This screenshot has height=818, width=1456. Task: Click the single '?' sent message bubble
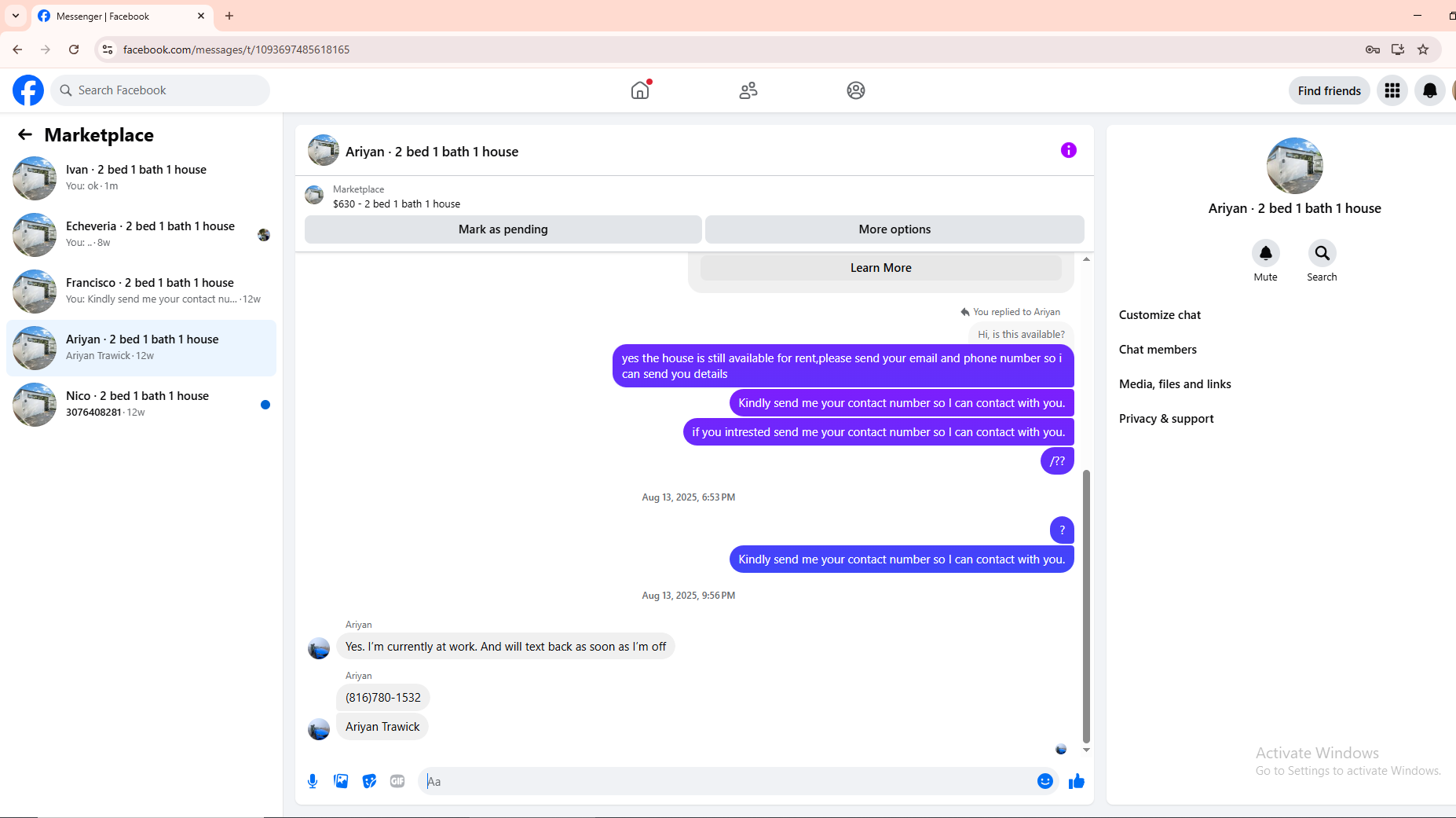coord(1062,530)
